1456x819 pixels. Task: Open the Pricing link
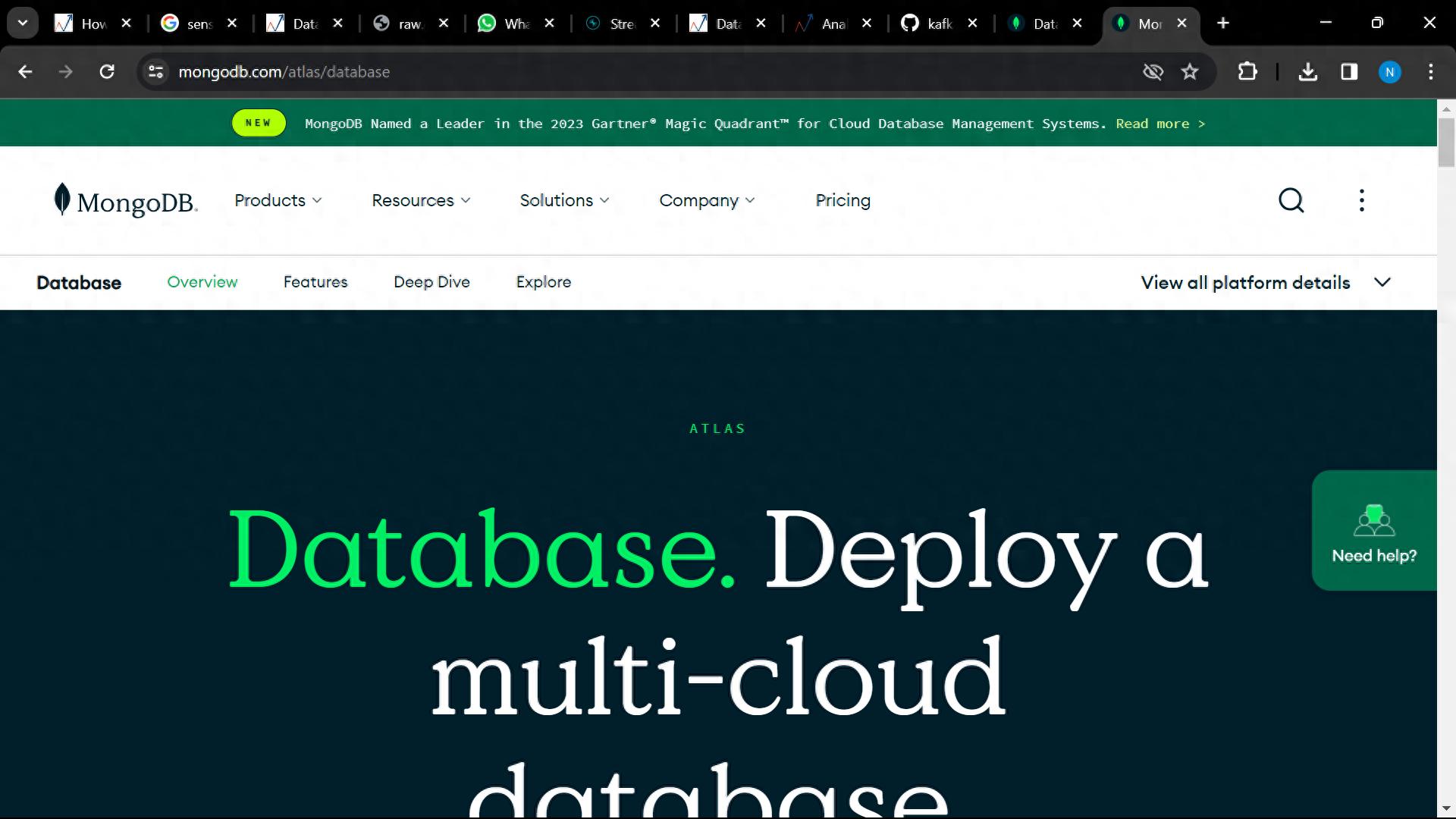(x=843, y=200)
